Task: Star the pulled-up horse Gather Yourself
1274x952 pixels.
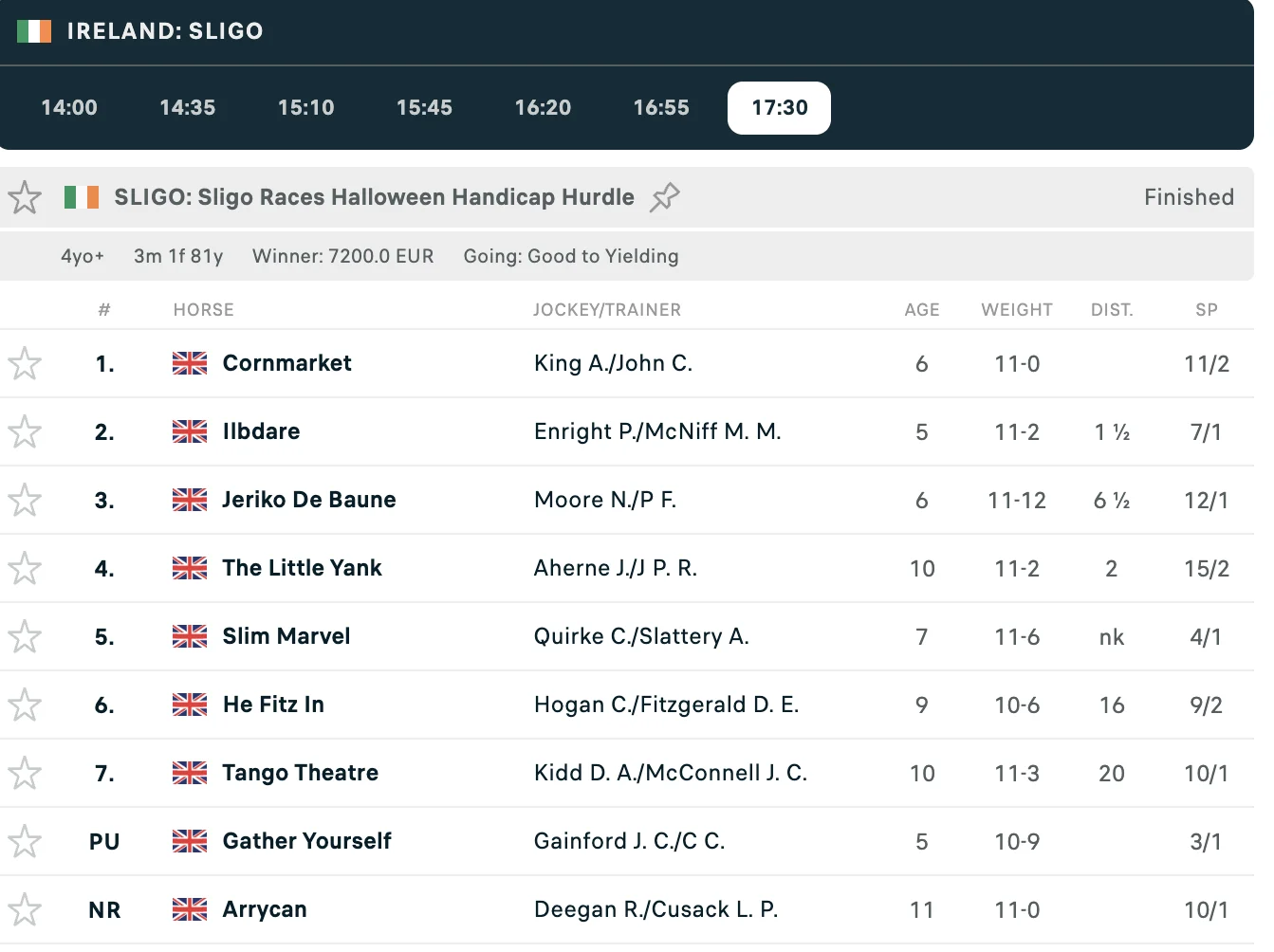Action: tap(25, 841)
